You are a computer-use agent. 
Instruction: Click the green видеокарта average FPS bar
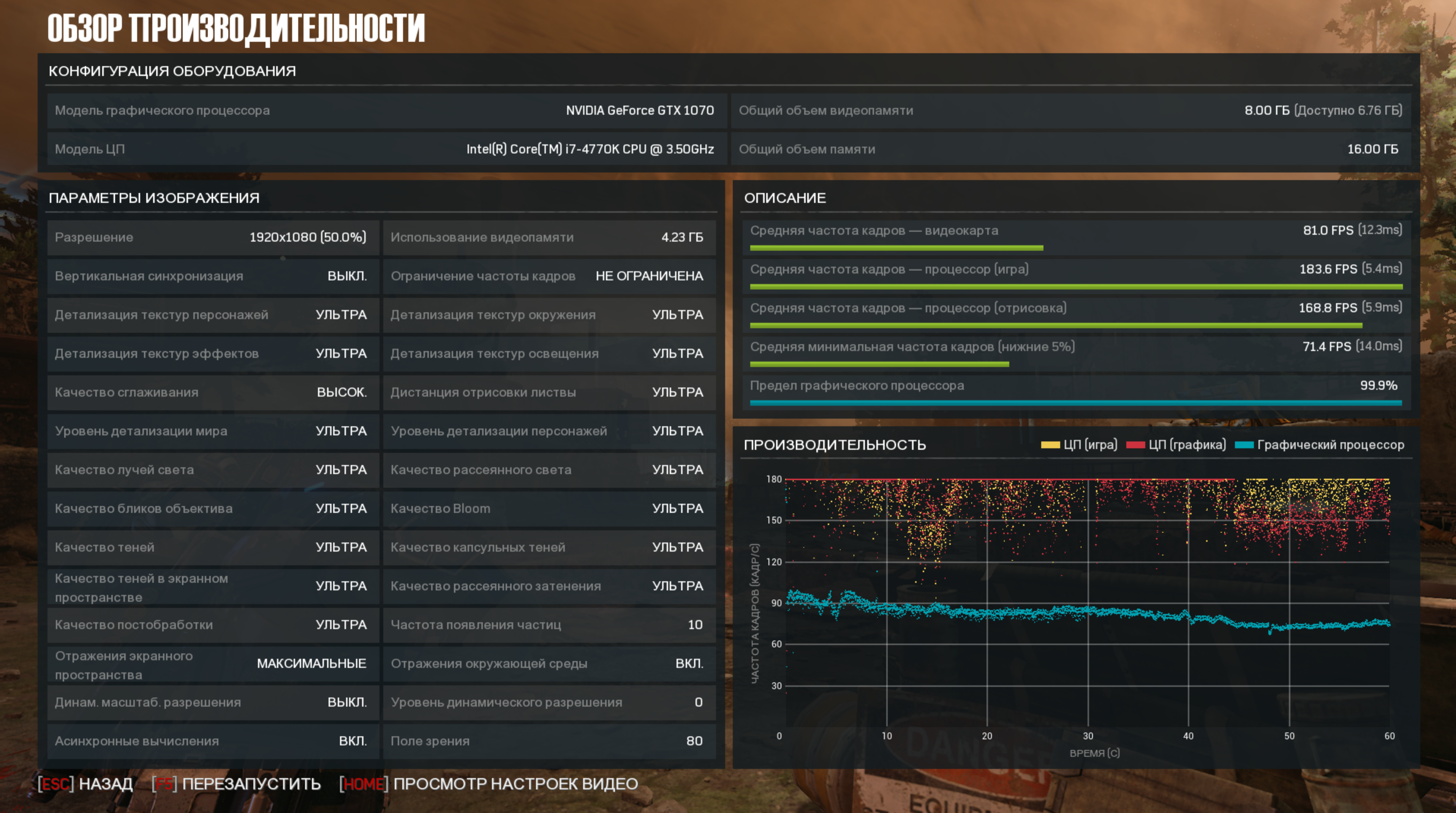(x=896, y=248)
